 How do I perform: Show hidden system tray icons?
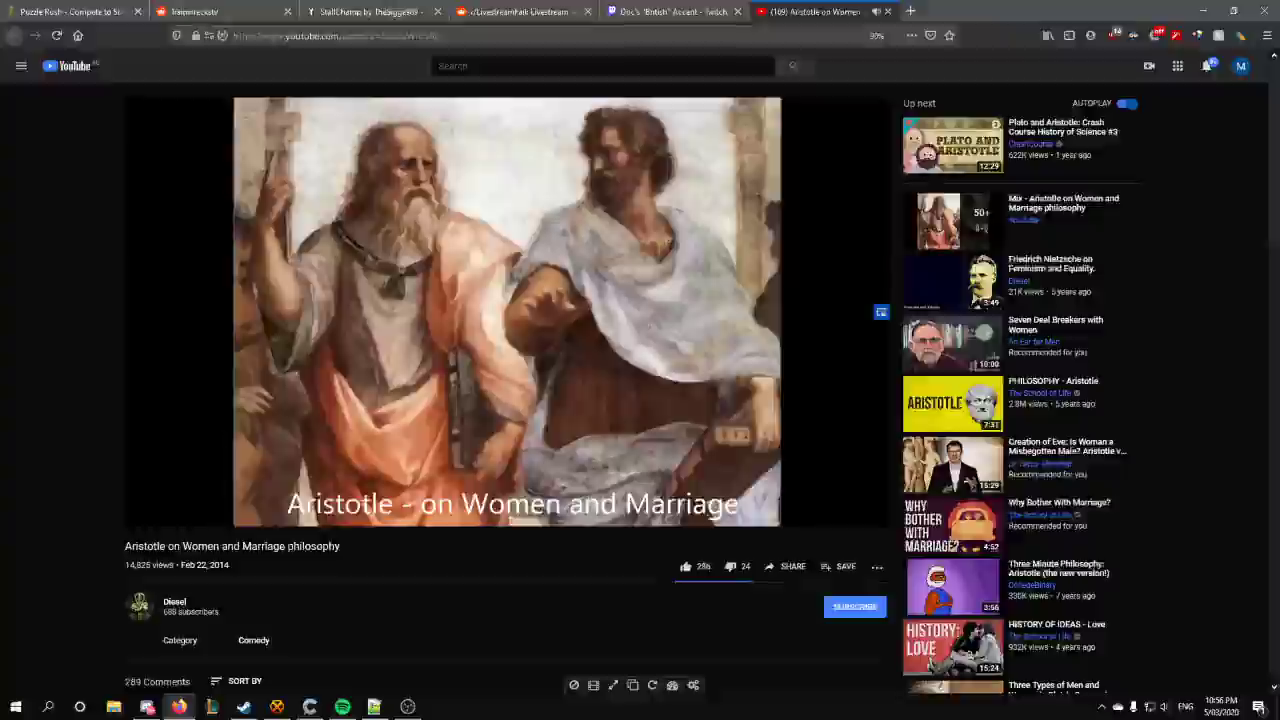(1102, 707)
